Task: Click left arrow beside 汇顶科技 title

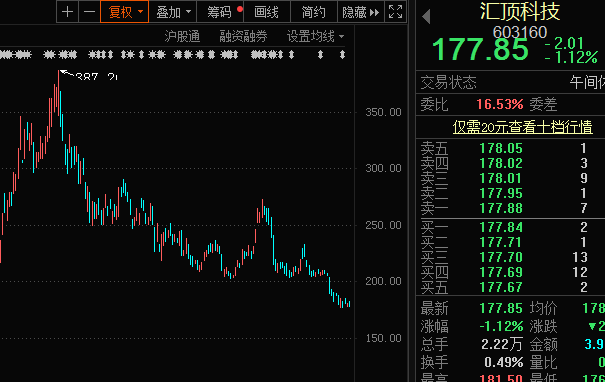Action: click(426, 16)
